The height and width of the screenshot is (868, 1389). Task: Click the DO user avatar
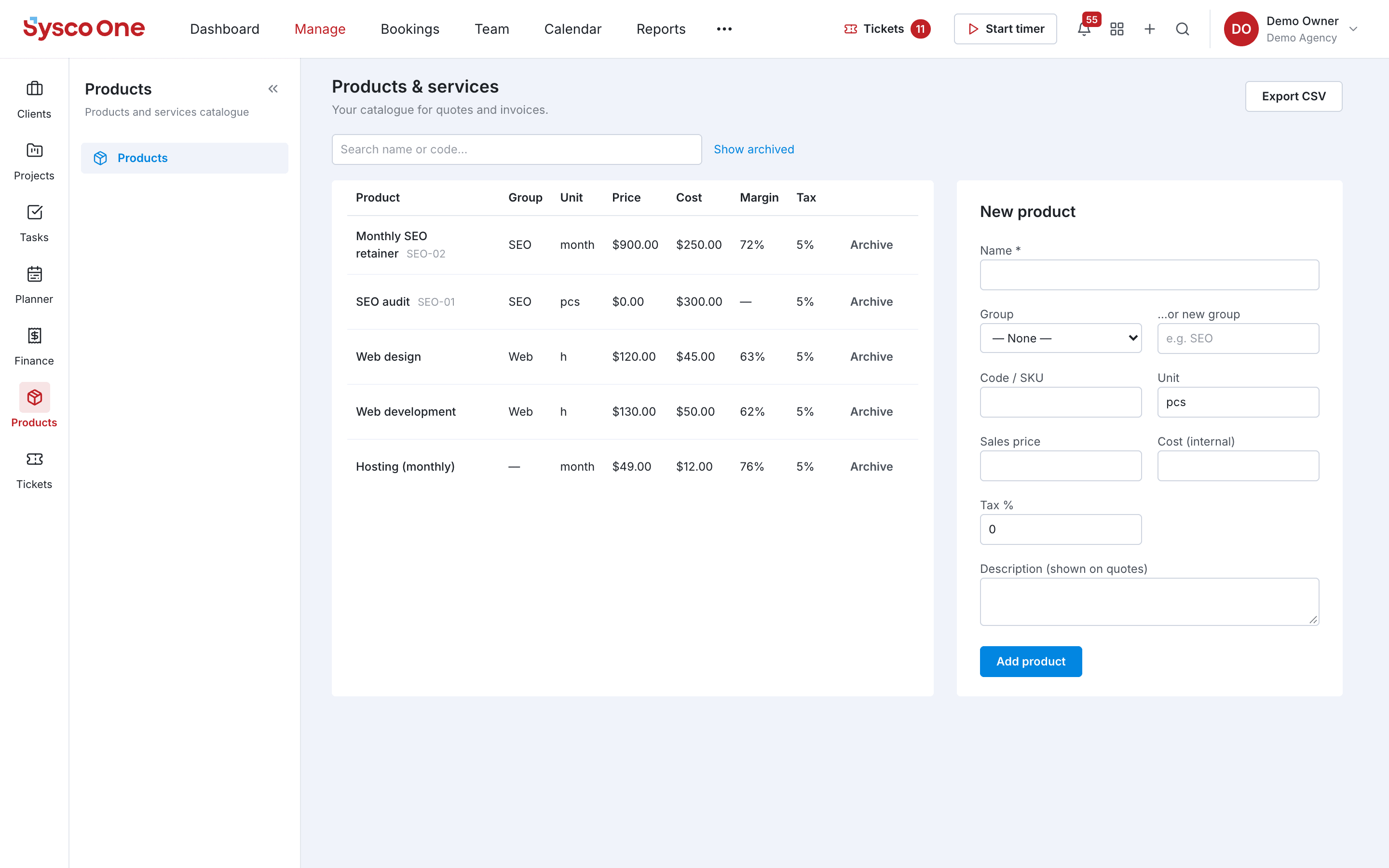[1241, 29]
